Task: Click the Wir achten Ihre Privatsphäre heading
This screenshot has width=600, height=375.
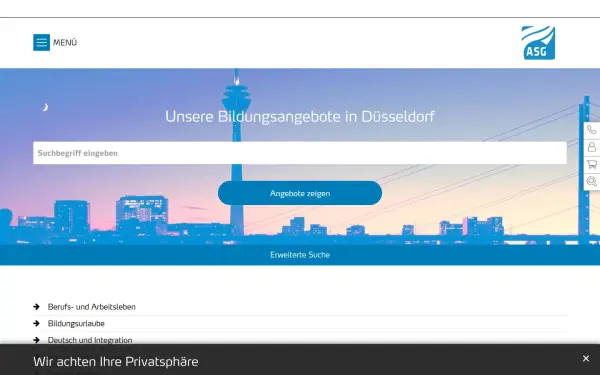Action: point(116,362)
